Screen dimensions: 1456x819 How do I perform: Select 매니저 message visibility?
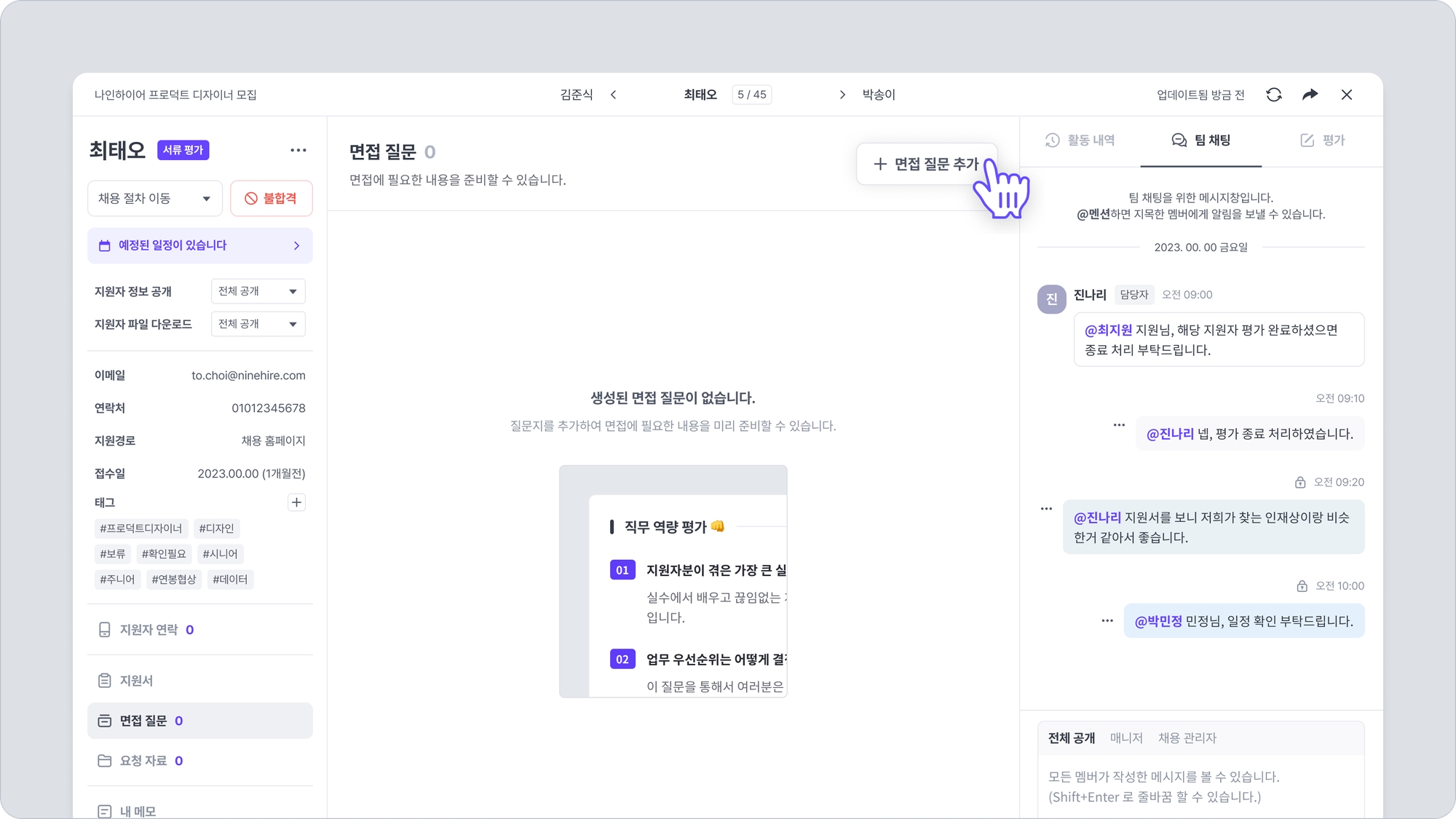coord(1126,738)
